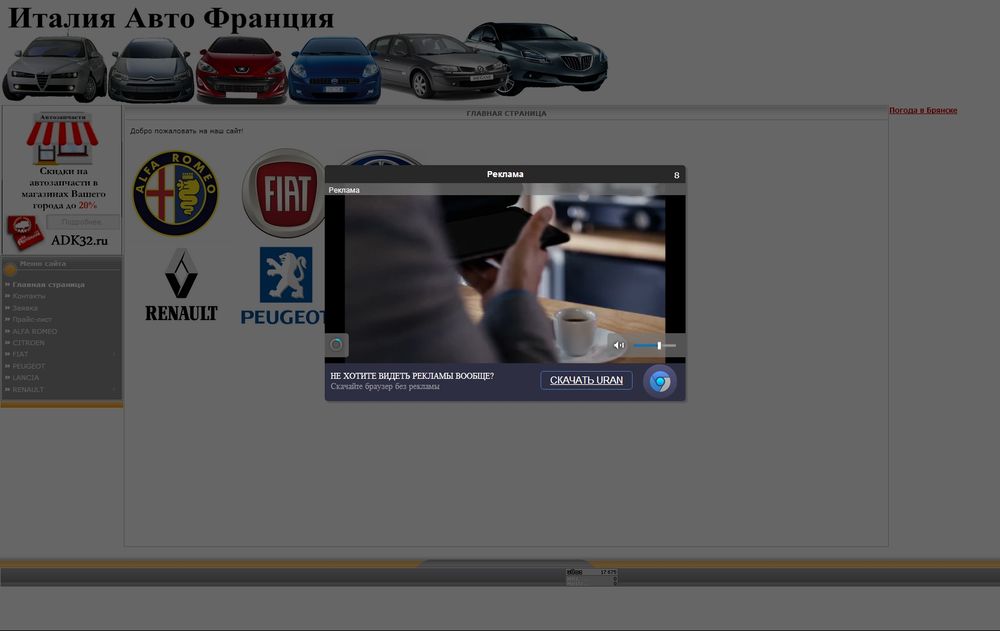Click the Добро пожаловать welcome text
1000x631 pixels.
point(186,131)
